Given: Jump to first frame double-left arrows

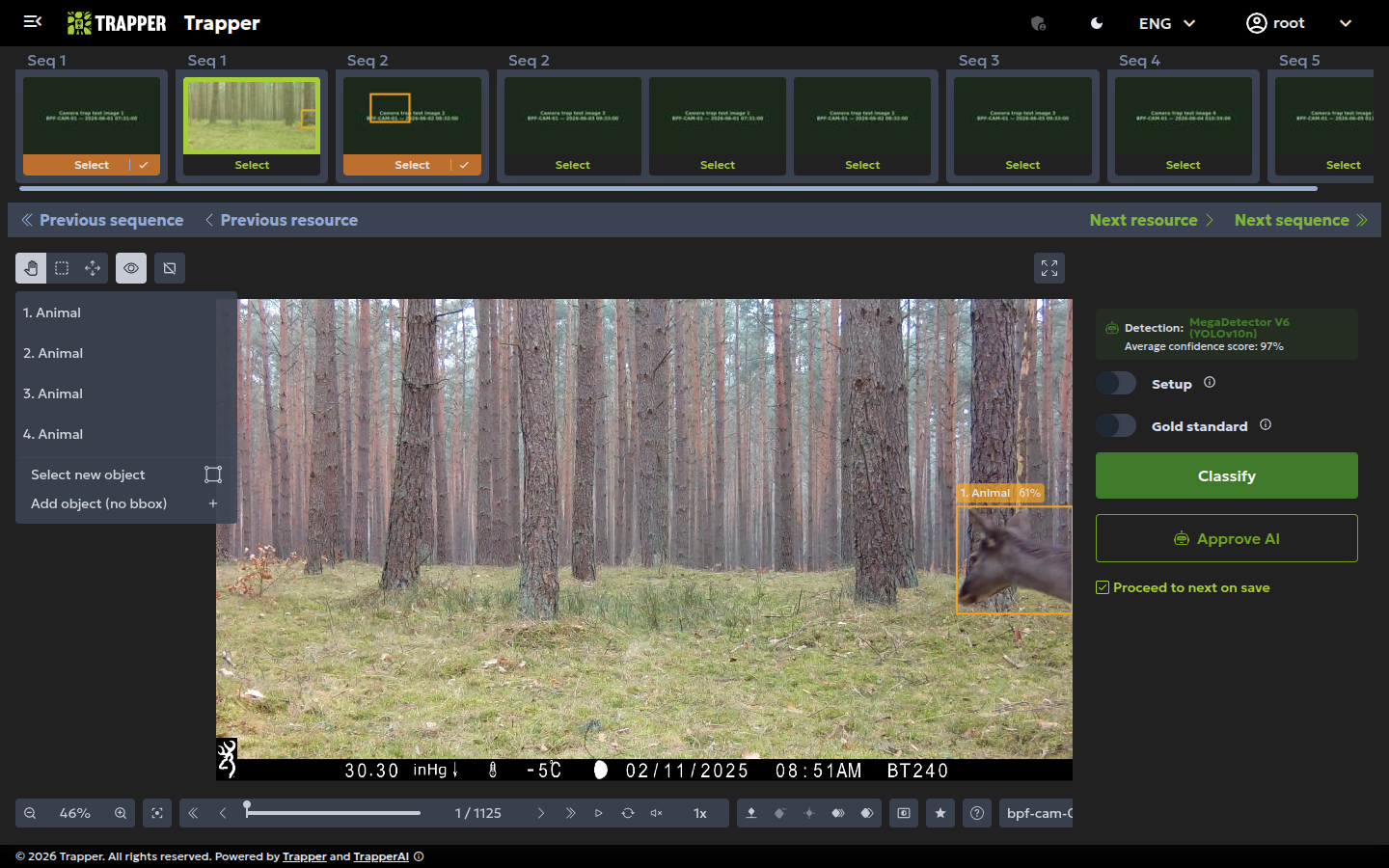Looking at the screenshot, I should pyautogui.click(x=193, y=813).
